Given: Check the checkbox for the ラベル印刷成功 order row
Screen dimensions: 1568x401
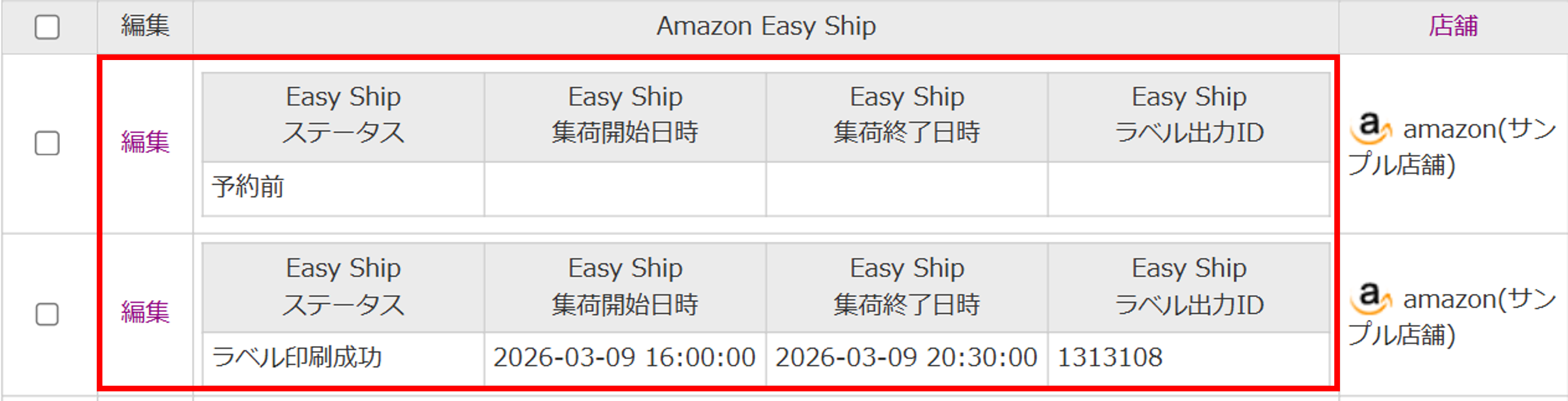Looking at the screenshot, I should point(46,315).
